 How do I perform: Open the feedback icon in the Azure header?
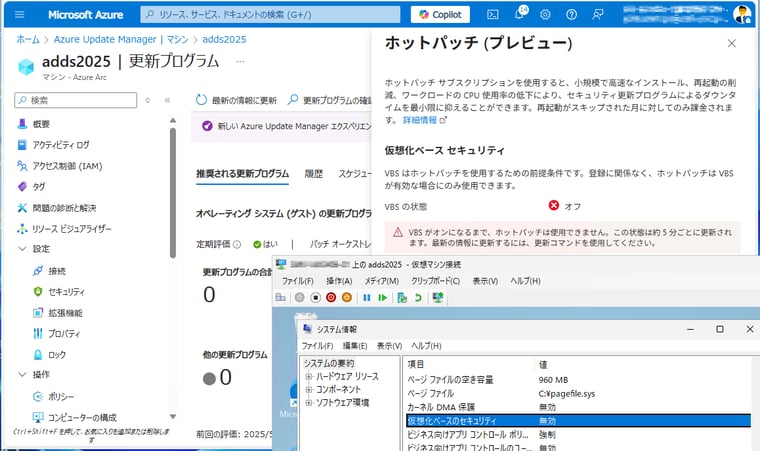(598, 15)
